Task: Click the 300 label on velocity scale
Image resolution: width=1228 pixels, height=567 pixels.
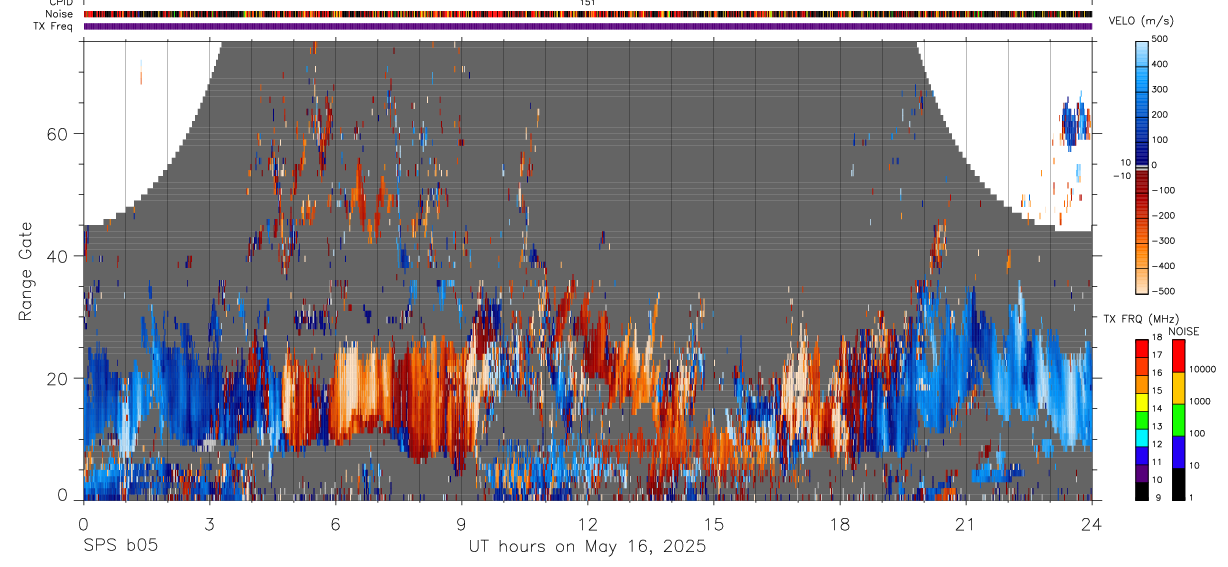Action: 1161,89
